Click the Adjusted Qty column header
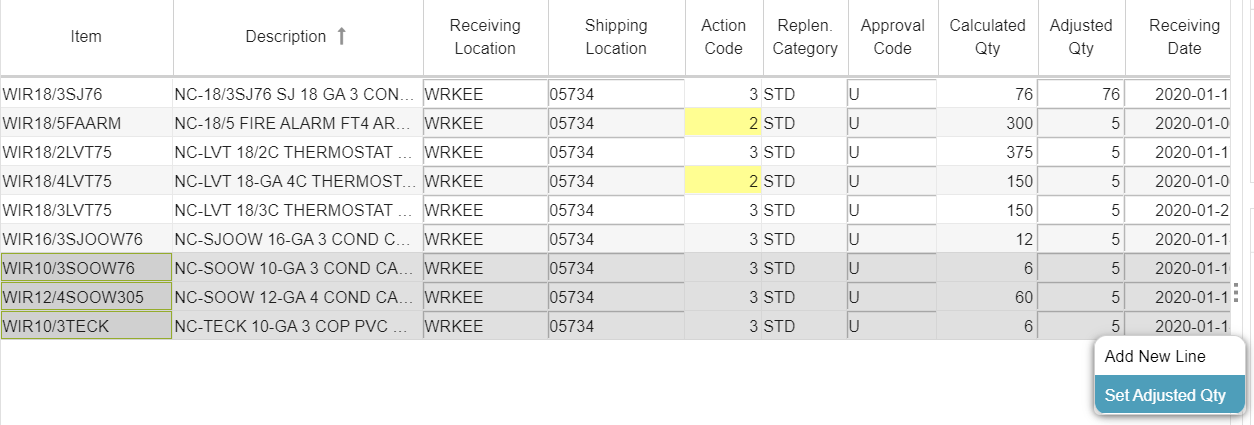Image resolution: width=1254 pixels, height=425 pixels. 1081,37
